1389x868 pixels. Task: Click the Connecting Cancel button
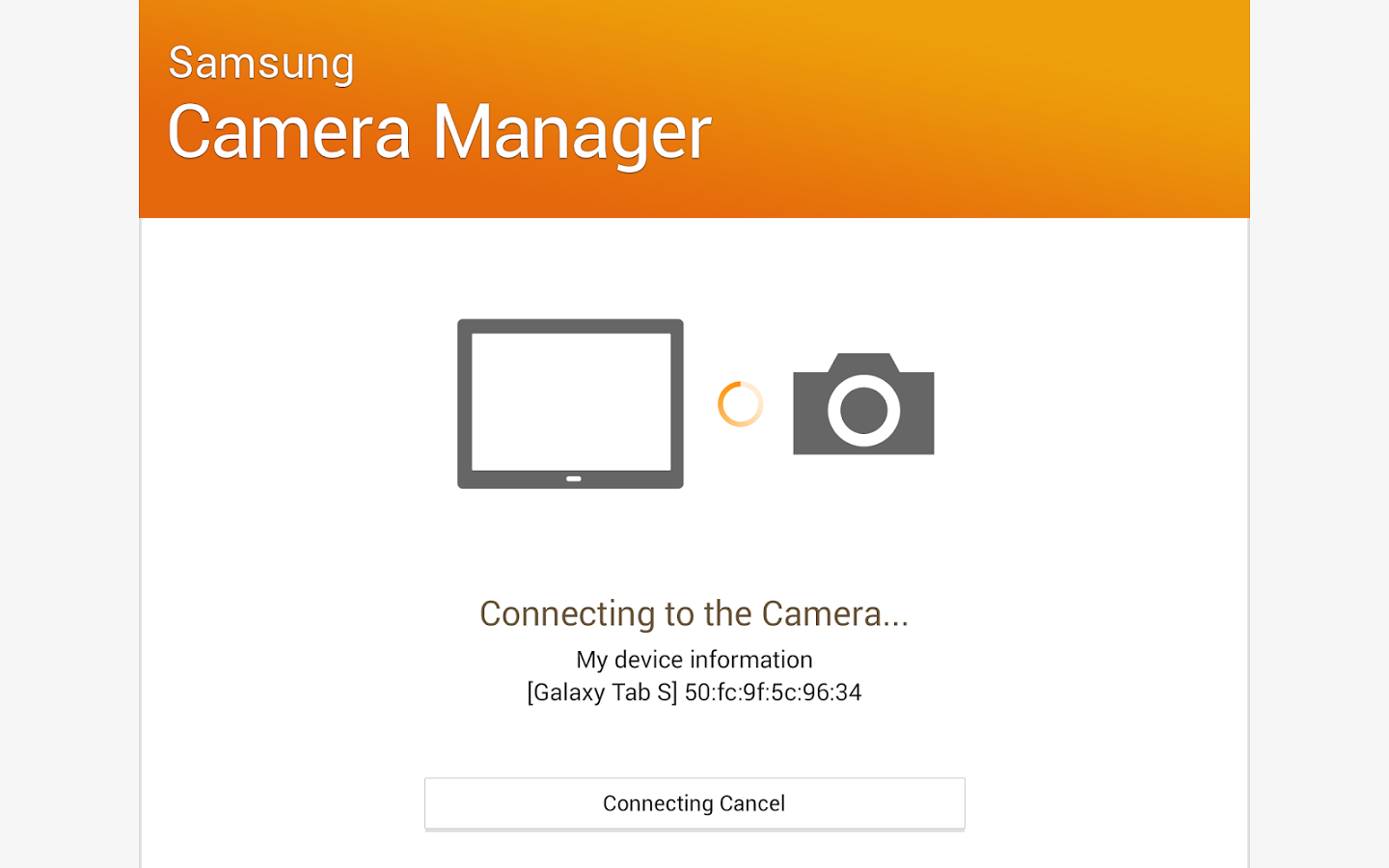(x=694, y=803)
